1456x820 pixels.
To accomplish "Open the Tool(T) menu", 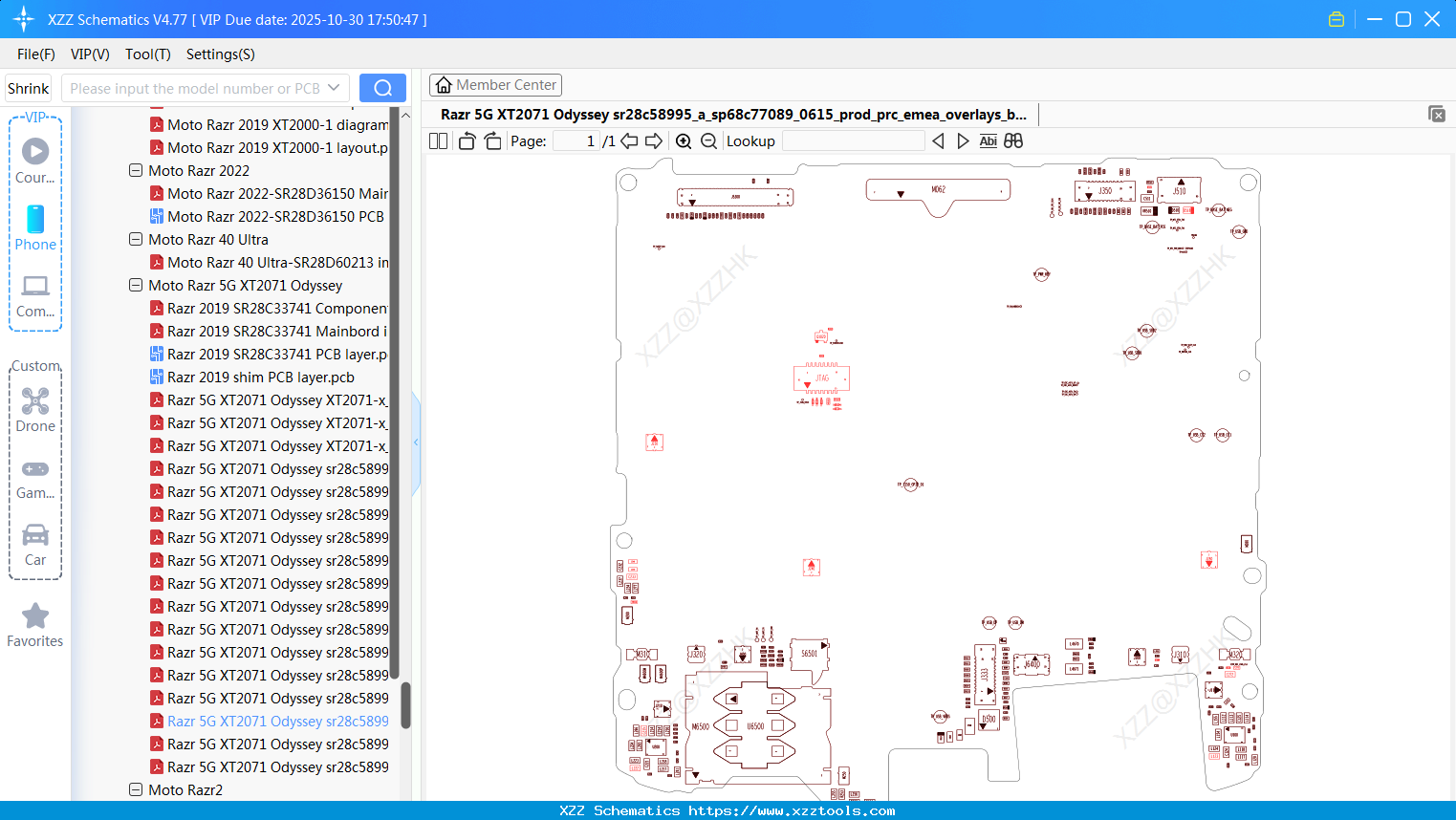I will point(148,54).
